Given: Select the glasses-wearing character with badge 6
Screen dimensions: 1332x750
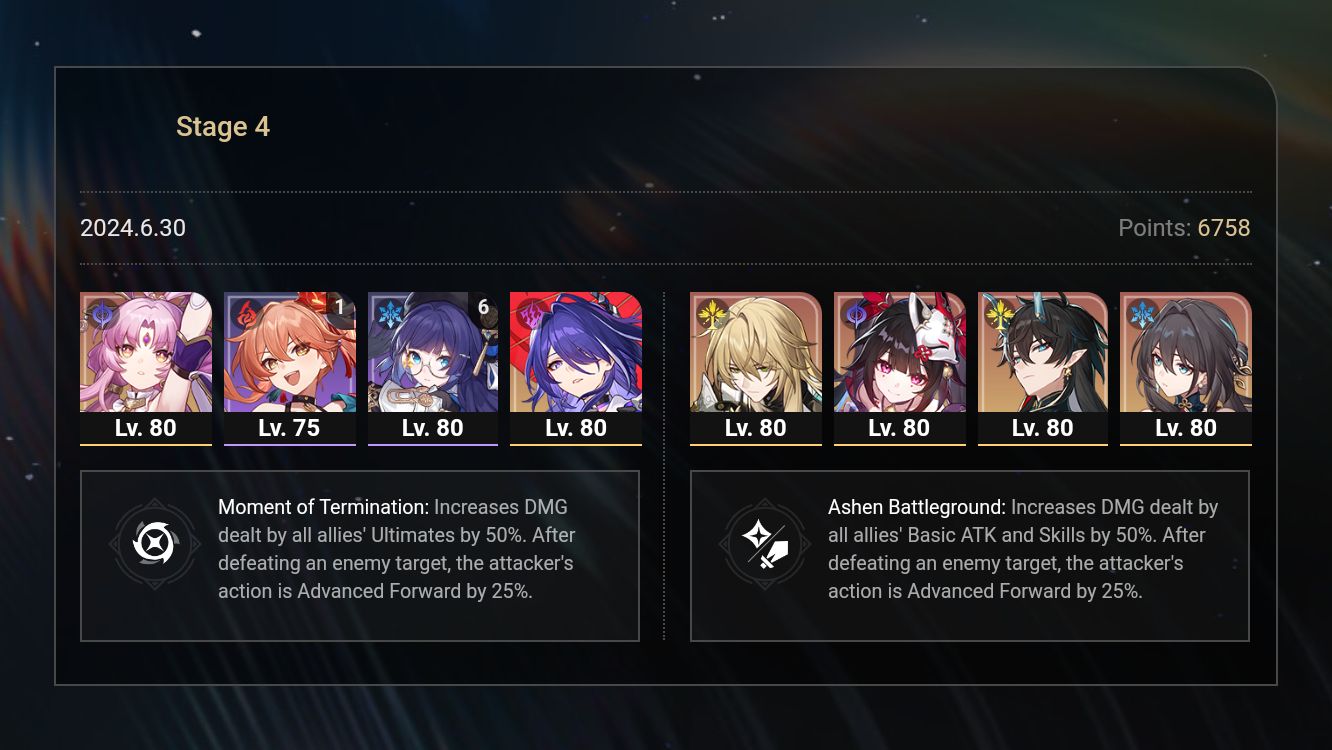Looking at the screenshot, I should pos(433,352).
